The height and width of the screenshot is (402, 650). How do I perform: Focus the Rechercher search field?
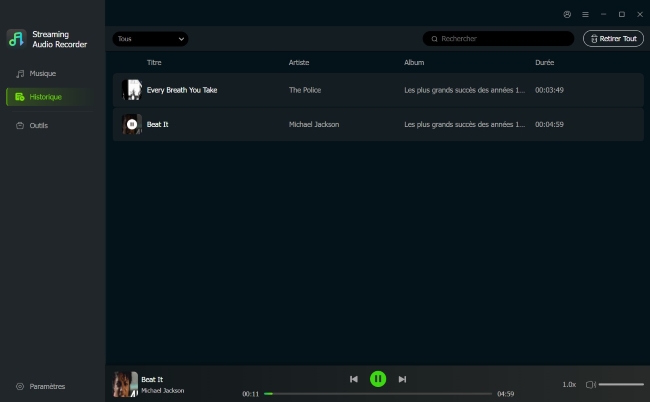click(498, 39)
